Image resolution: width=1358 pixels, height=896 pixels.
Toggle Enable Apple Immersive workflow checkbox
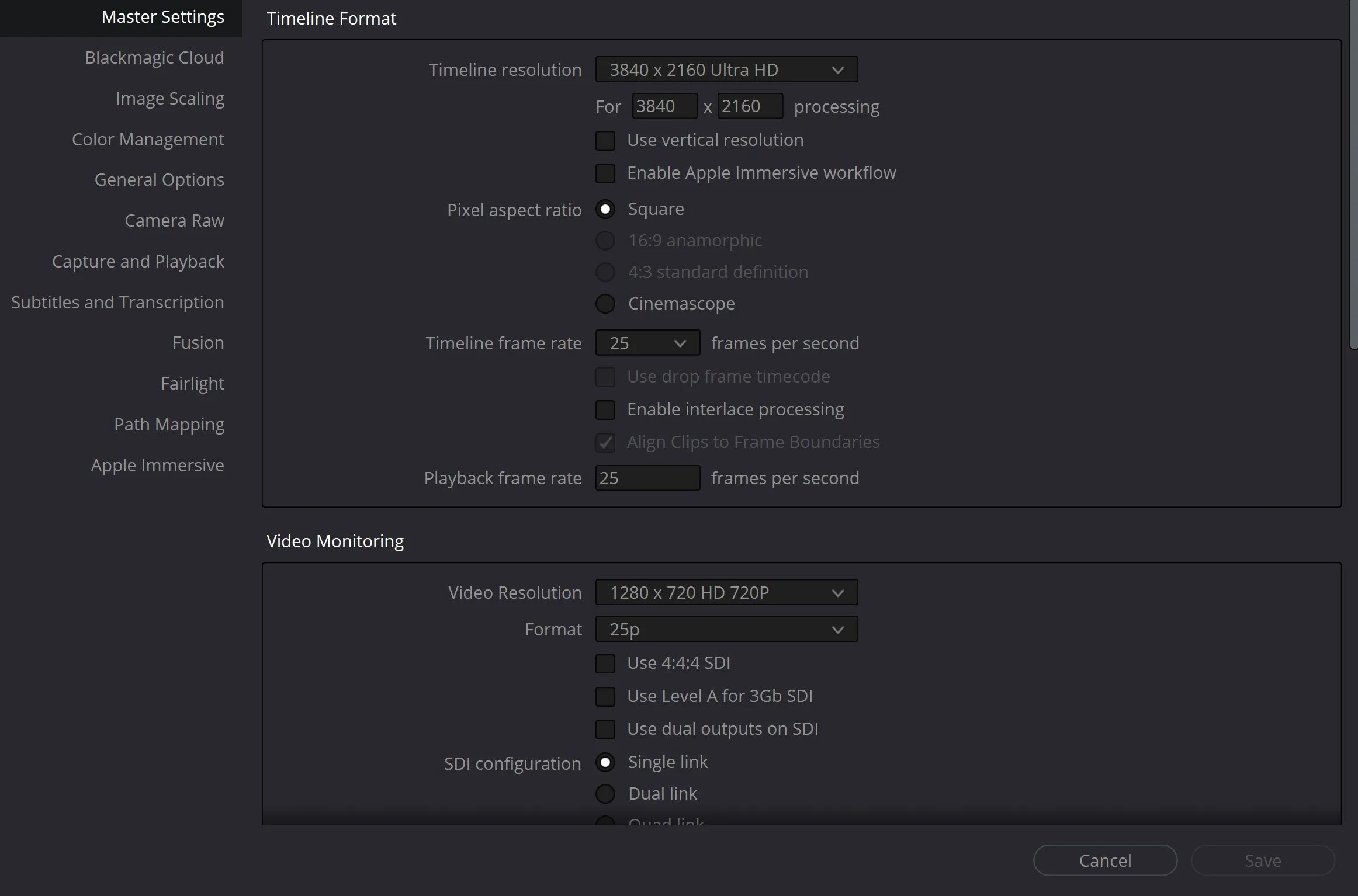(x=605, y=173)
